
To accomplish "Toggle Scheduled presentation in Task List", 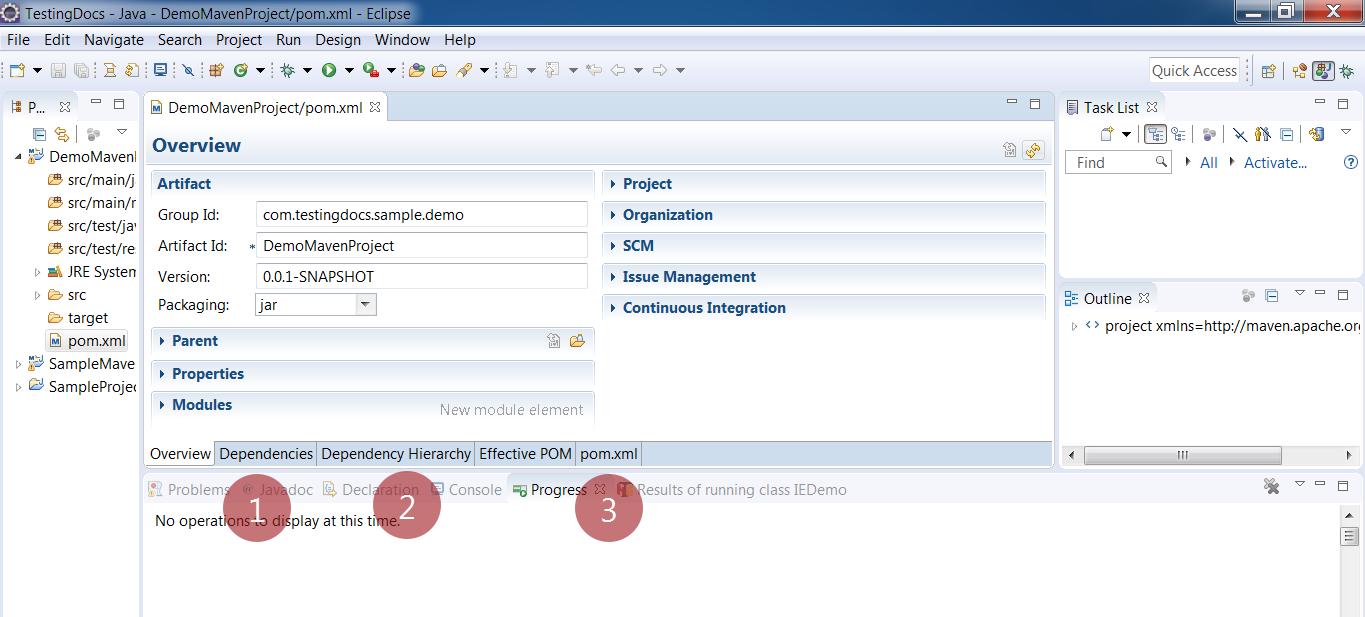I will (x=1179, y=134).
